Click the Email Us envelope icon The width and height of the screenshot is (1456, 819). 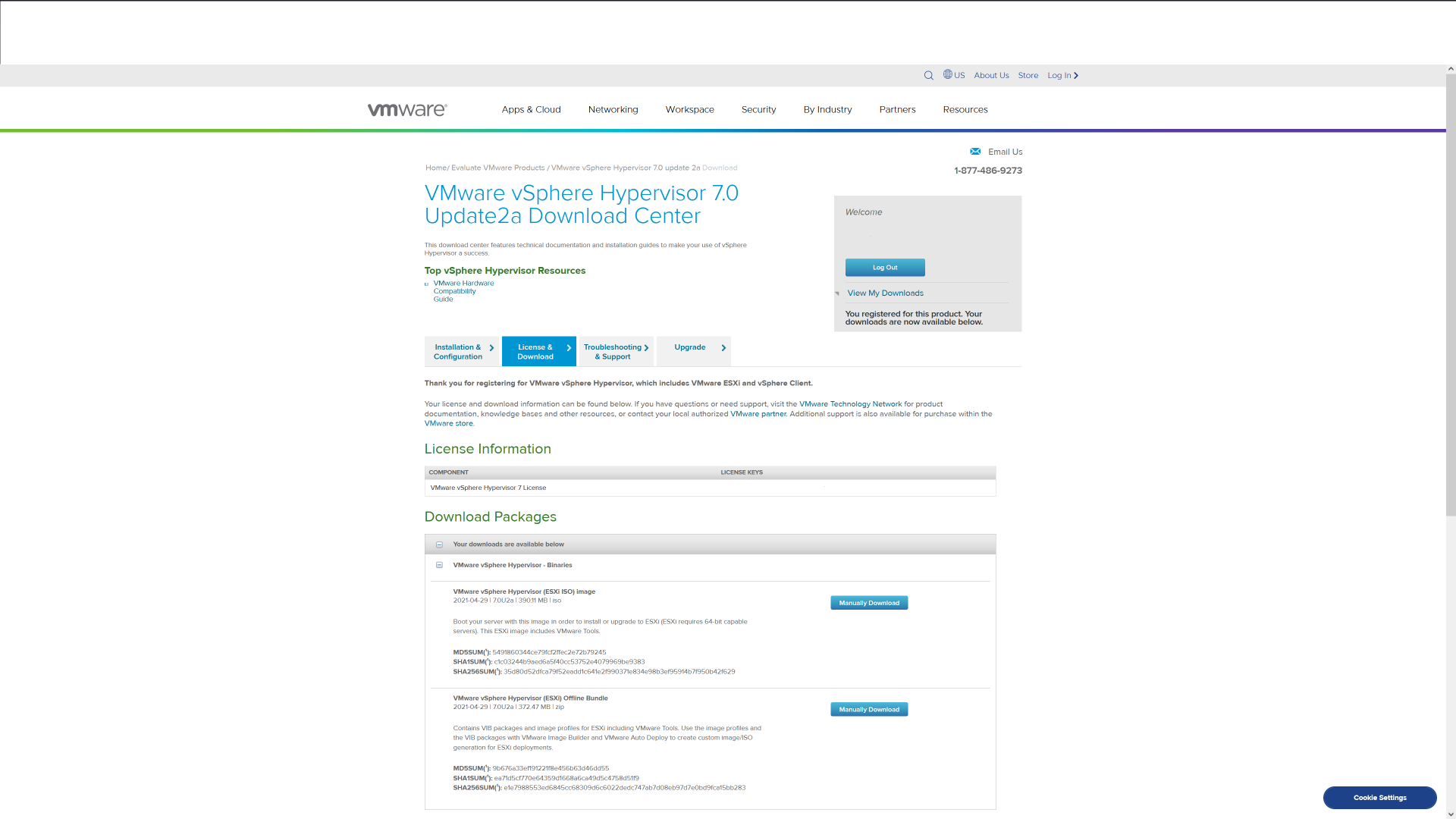coord(975,151)
